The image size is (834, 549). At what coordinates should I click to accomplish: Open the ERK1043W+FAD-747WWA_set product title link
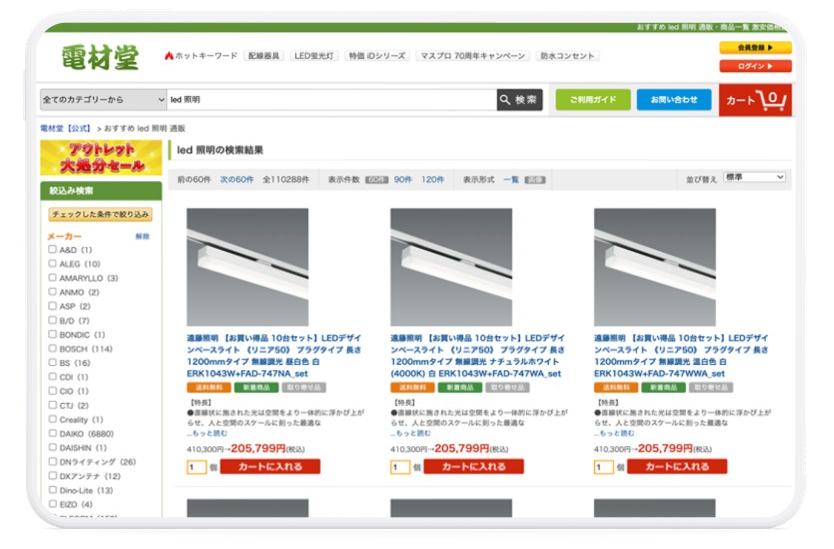point(681,355)
